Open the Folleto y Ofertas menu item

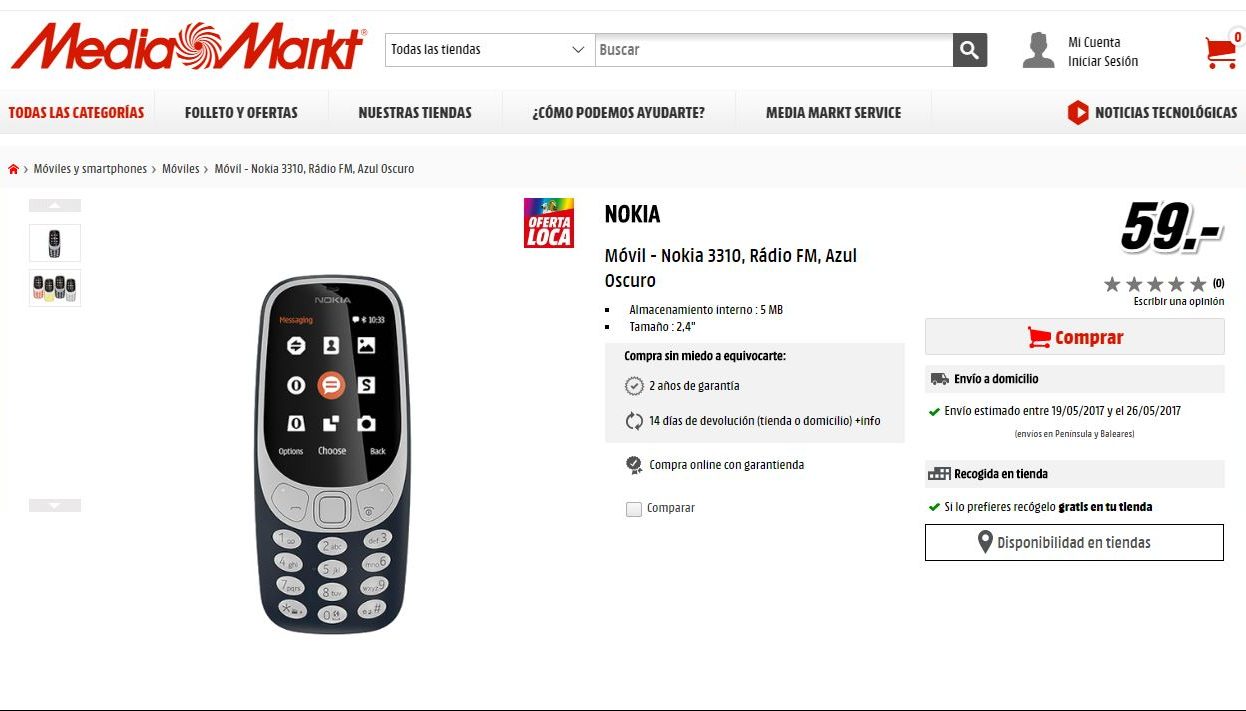point(241,113)
